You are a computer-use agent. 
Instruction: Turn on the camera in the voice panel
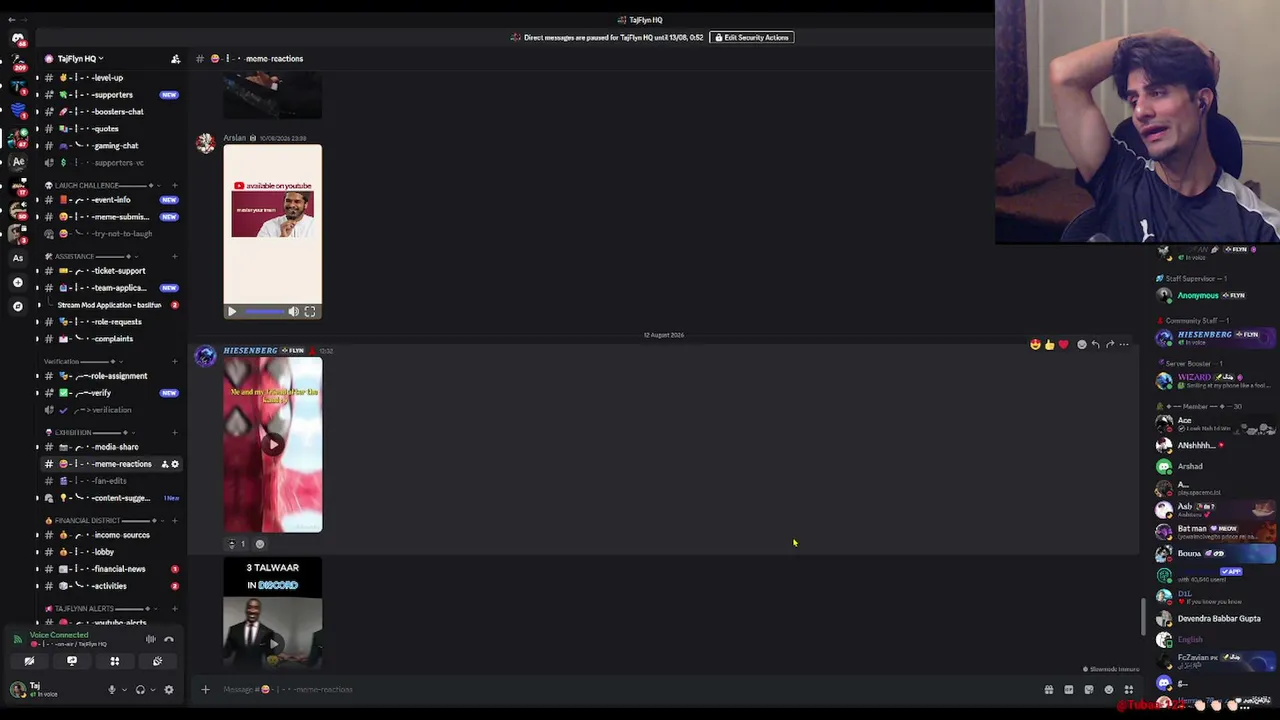click(29, 661)
